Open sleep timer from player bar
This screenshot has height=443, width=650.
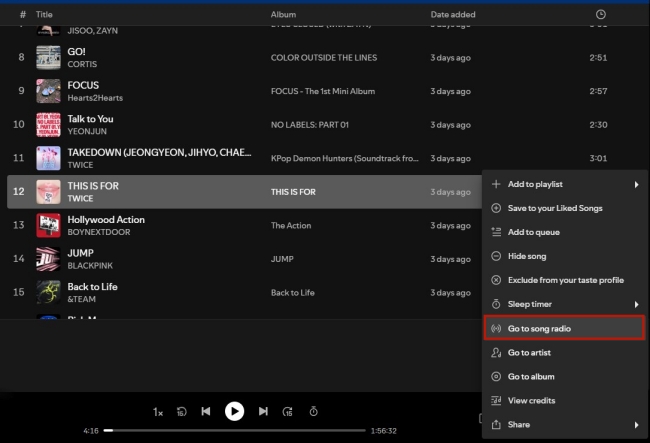(x=313, y=412)
